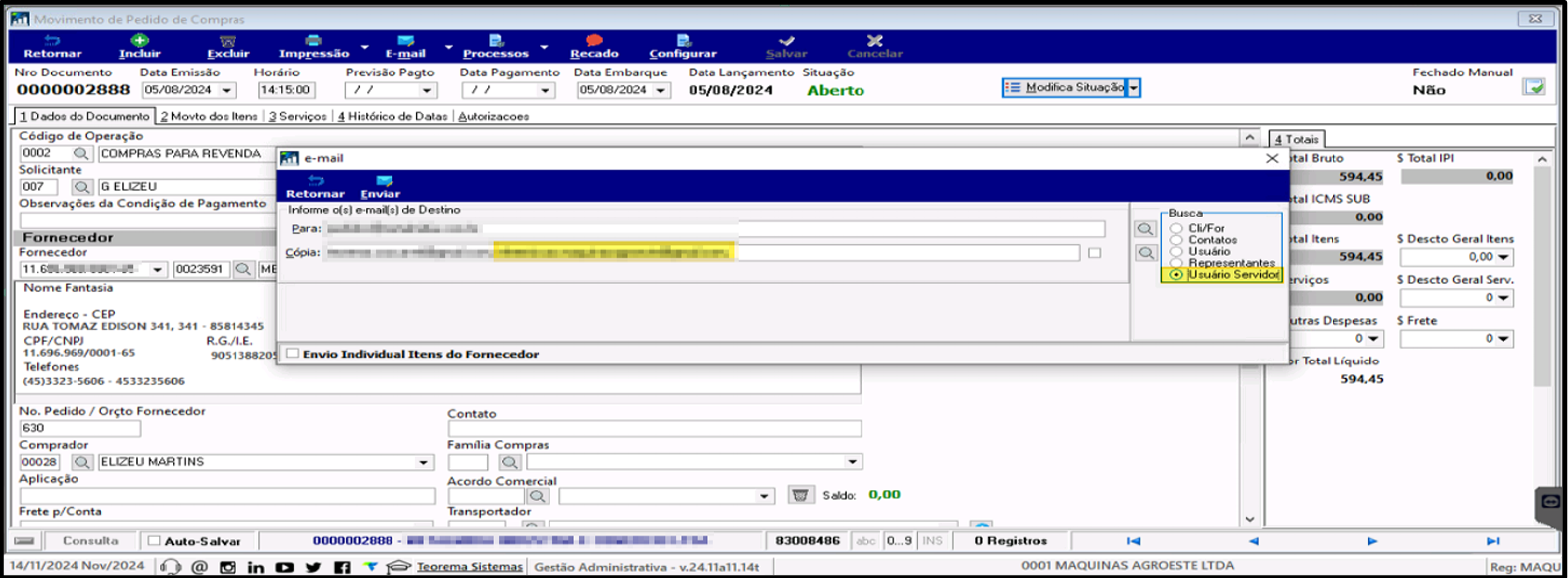This screenshot has width=1568, height=578.
Task: Open the YouTube icon in status bar
Action: (285, 567)
